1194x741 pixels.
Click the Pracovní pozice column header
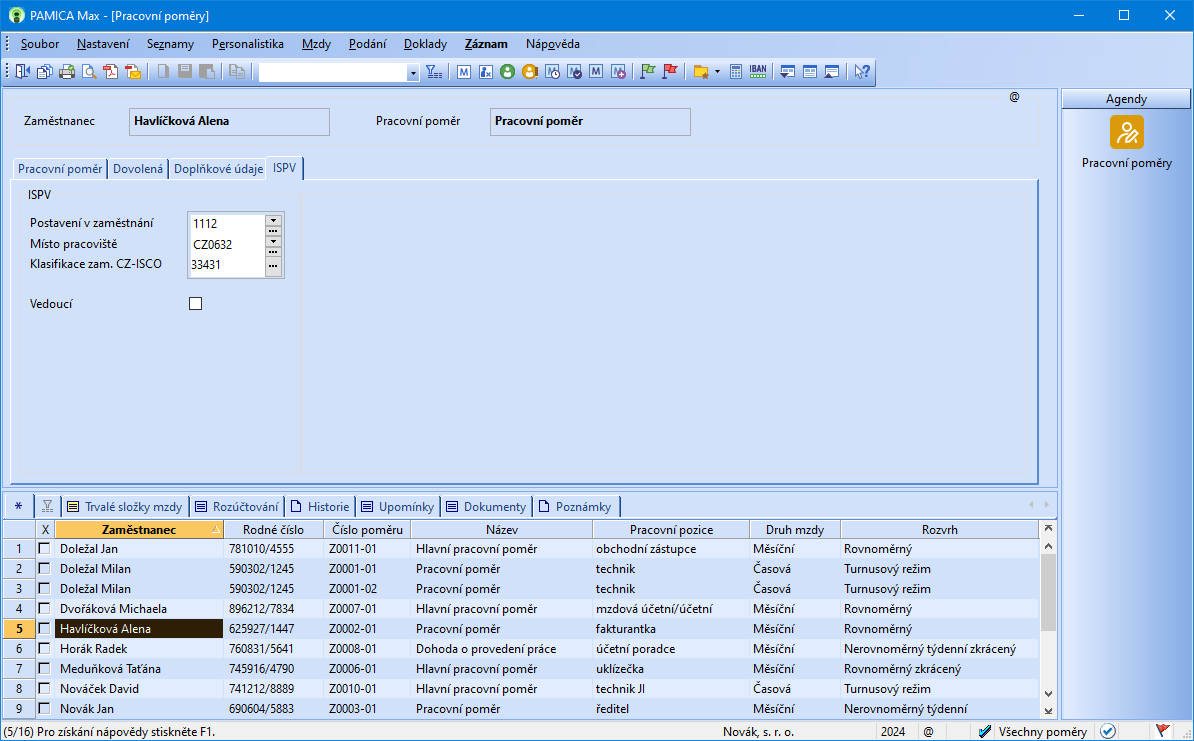[671, 529]
